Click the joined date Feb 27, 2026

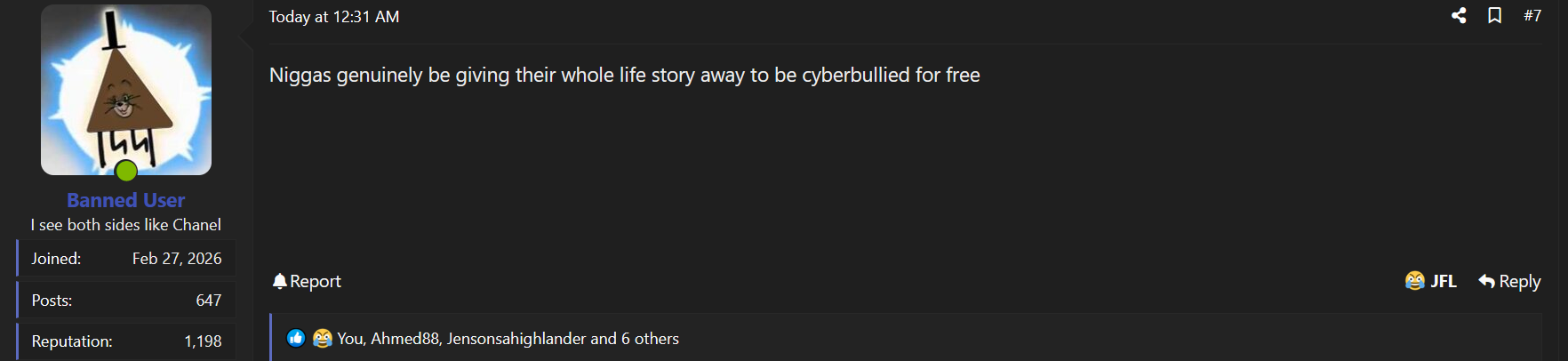click(177, 259)
